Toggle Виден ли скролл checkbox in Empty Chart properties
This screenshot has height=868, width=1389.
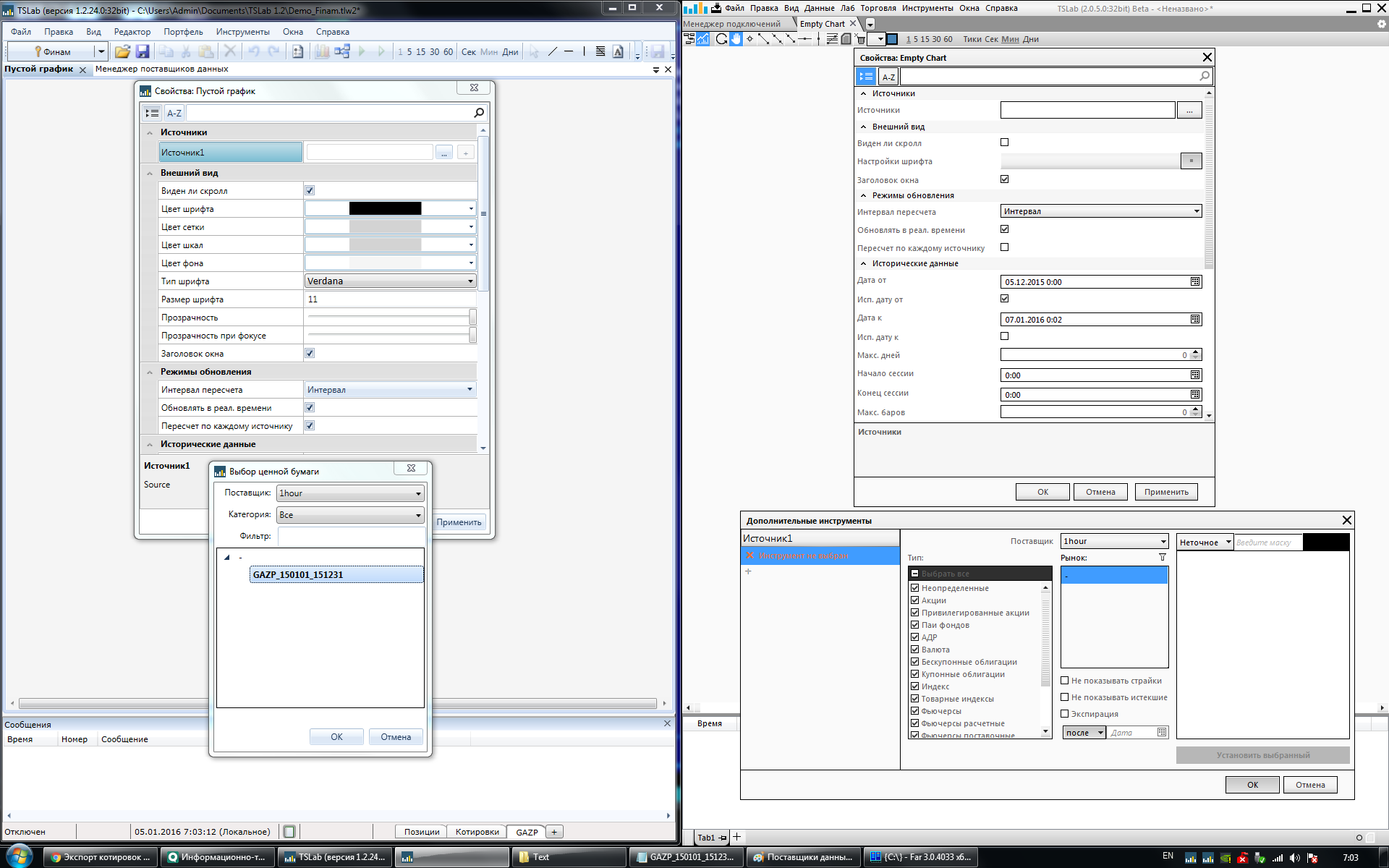tap(1004, 142)
